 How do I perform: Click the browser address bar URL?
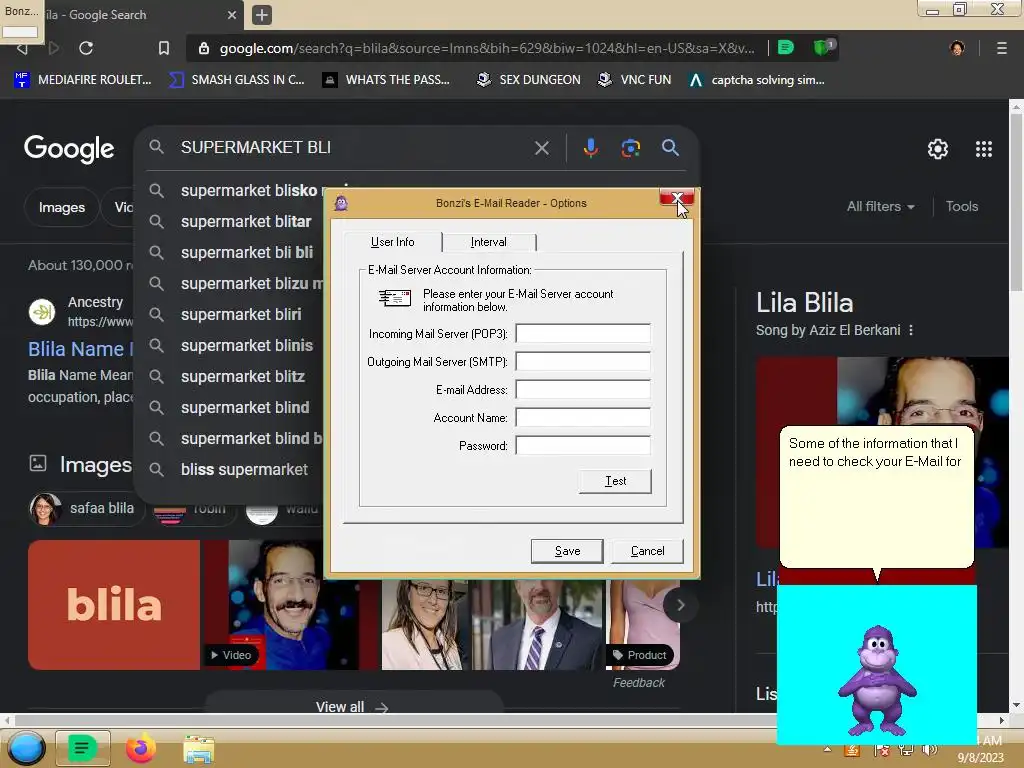click(x=487, y=48)
